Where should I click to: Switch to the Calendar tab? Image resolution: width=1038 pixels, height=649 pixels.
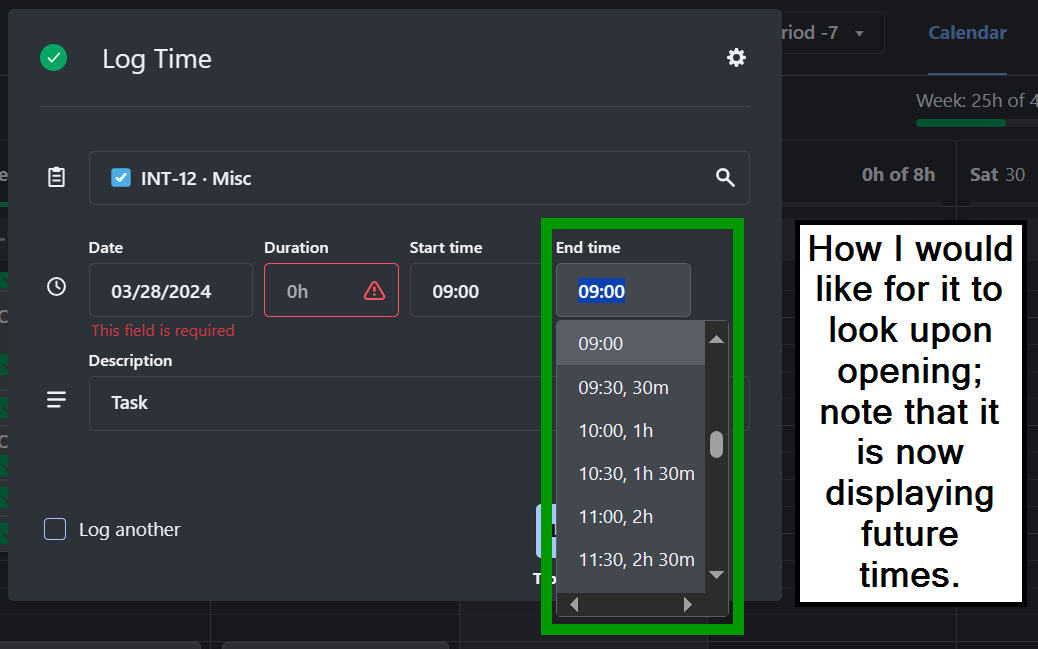point(966,33)
